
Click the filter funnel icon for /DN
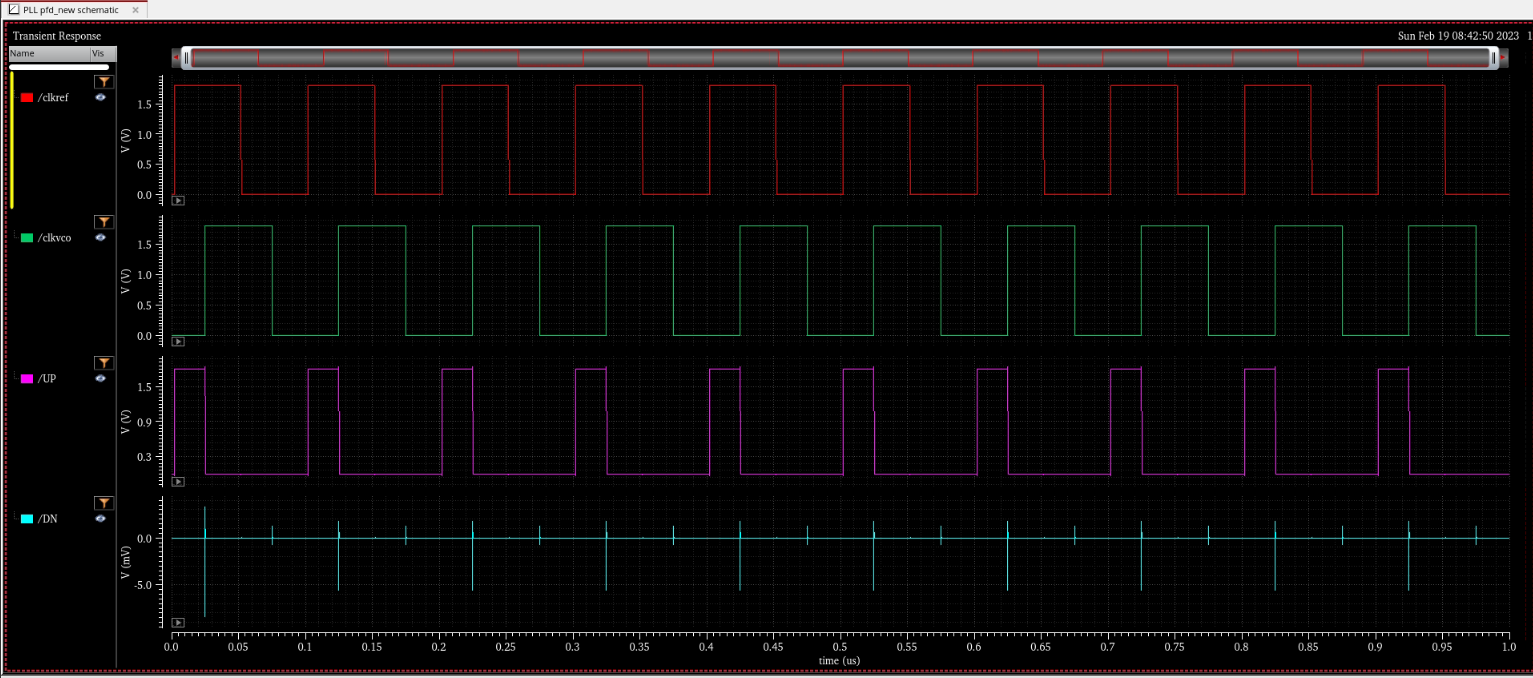(x=103, y=503)
